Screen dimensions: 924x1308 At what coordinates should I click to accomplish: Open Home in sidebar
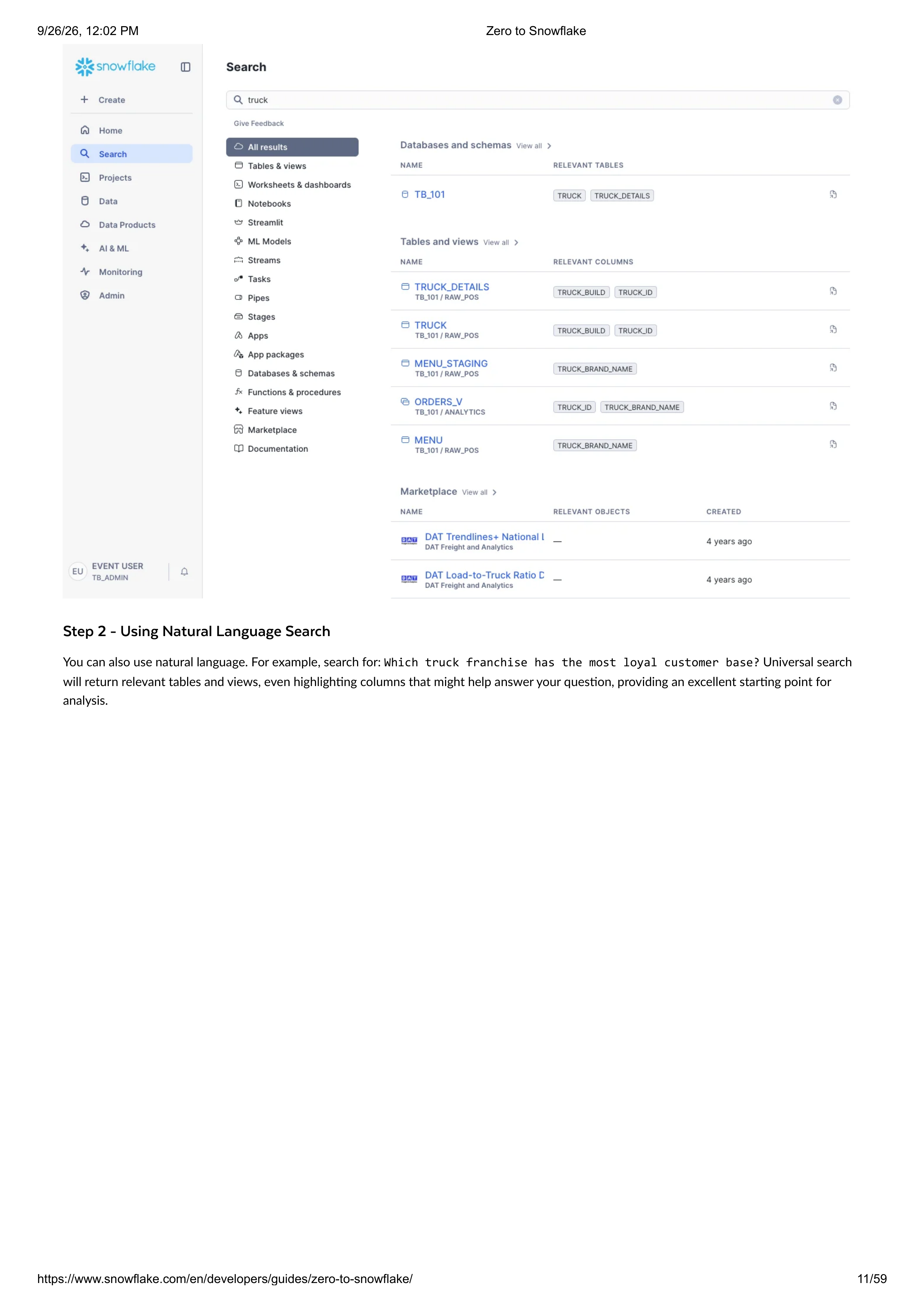coord(132,131)
